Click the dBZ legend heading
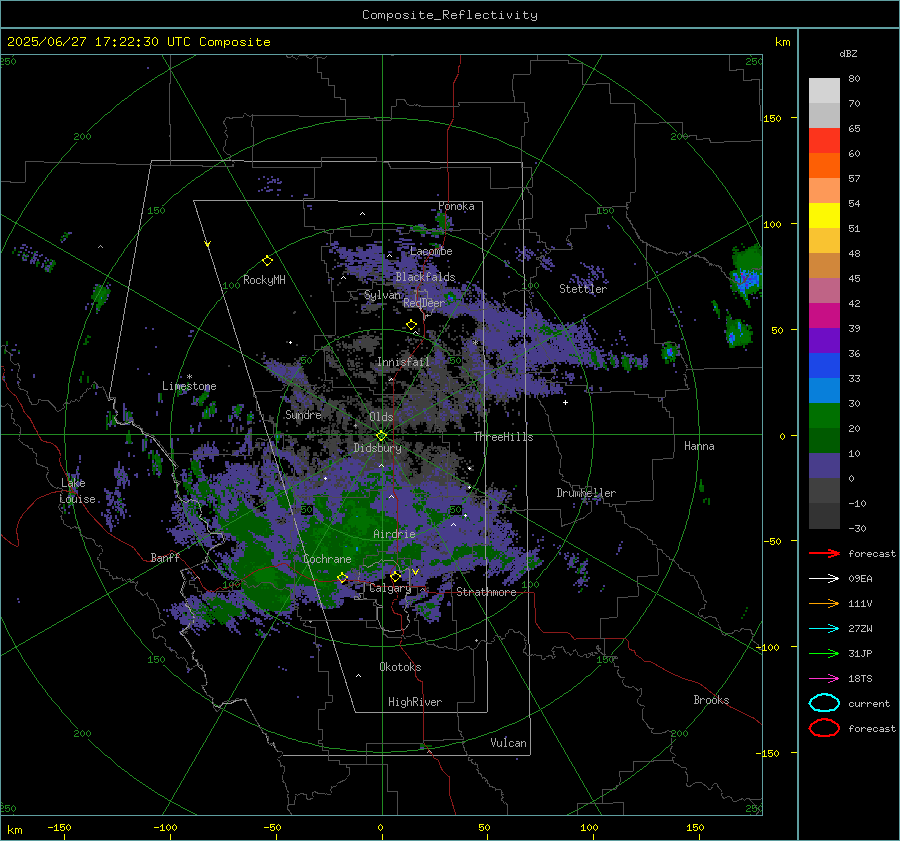The height and width of the screenshot is (841, 900). point(848,53)
